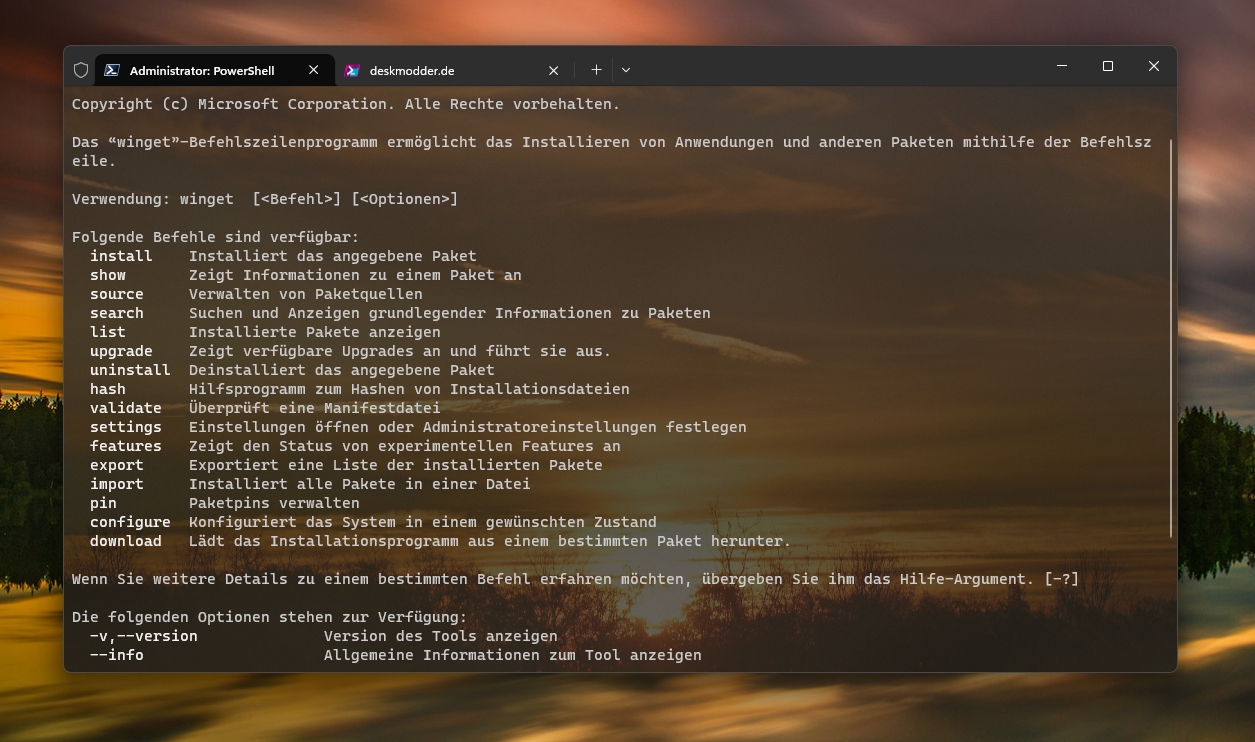This screenshot has height=742, width=1255.
Task: Click the 'configure' command text
Action: tap(130, 522)
